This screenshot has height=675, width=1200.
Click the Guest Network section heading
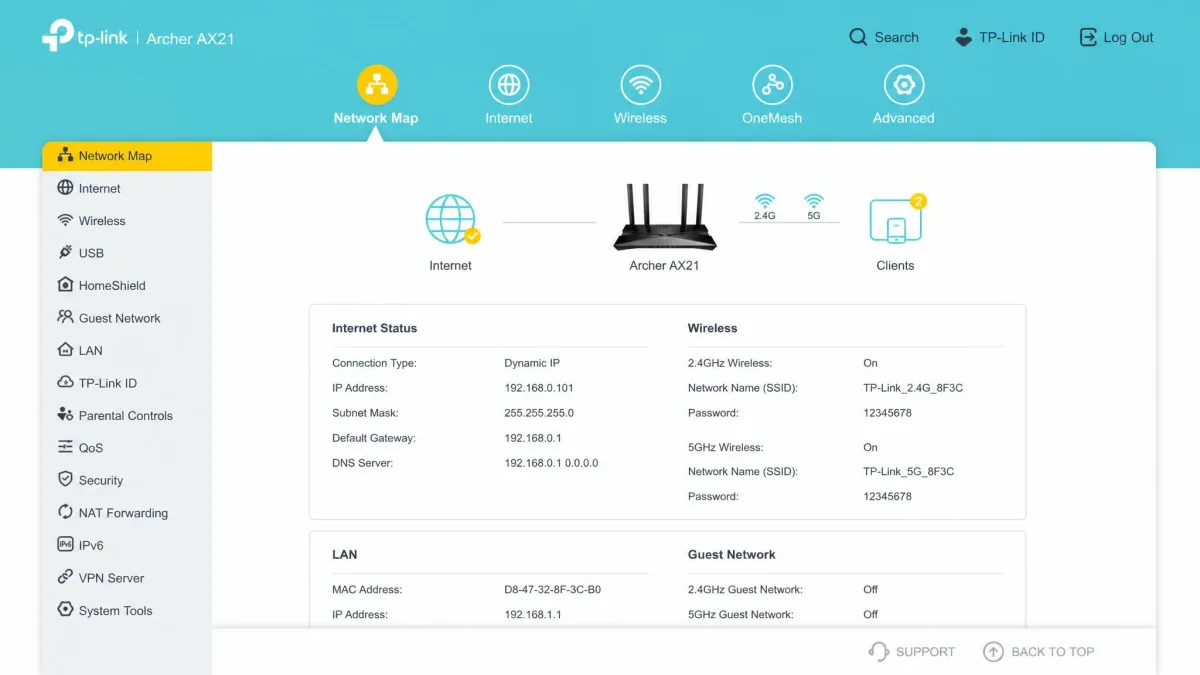pyautogui.click(x=732, y=554)
